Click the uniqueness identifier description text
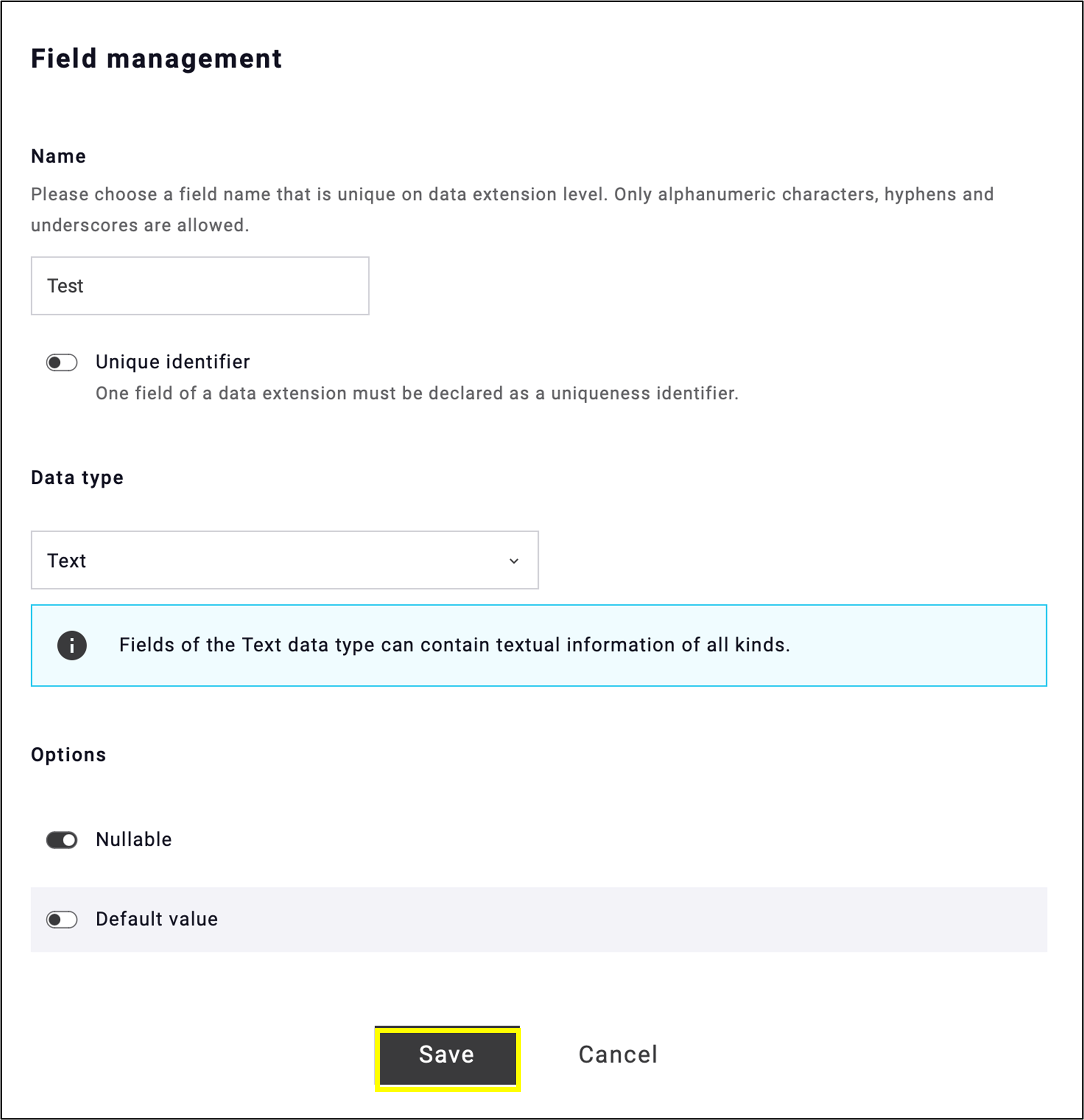Viewport: 1084px width, 1120px height. (417, 393)
